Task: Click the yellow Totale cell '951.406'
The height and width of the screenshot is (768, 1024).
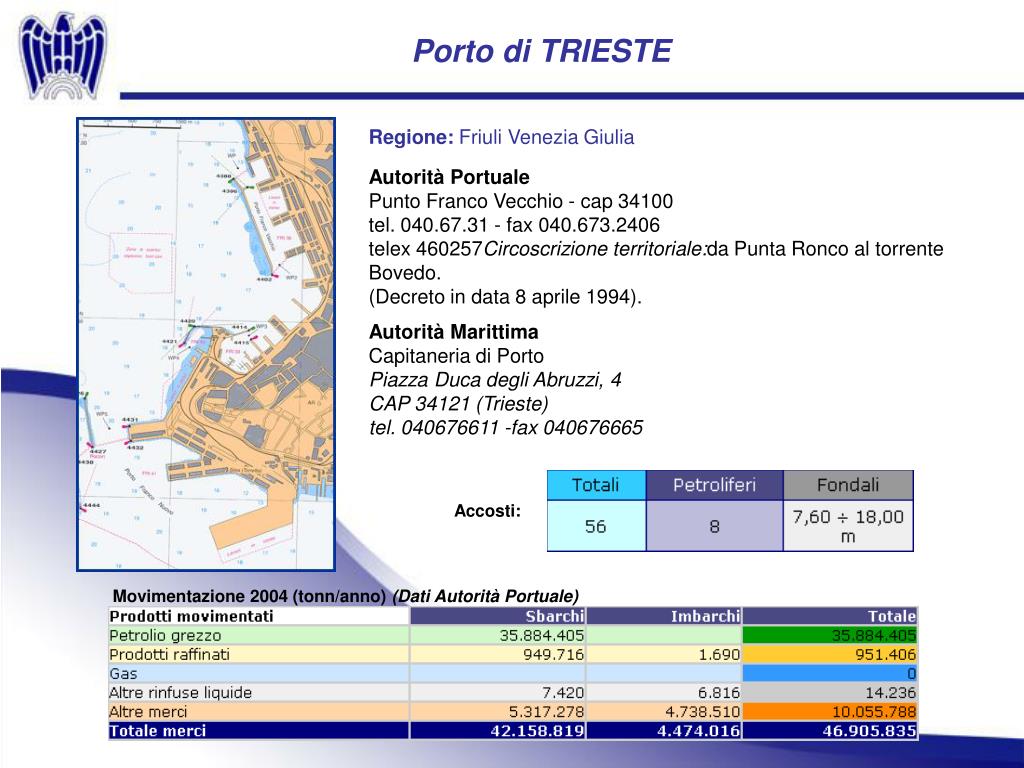Action: 830,654
